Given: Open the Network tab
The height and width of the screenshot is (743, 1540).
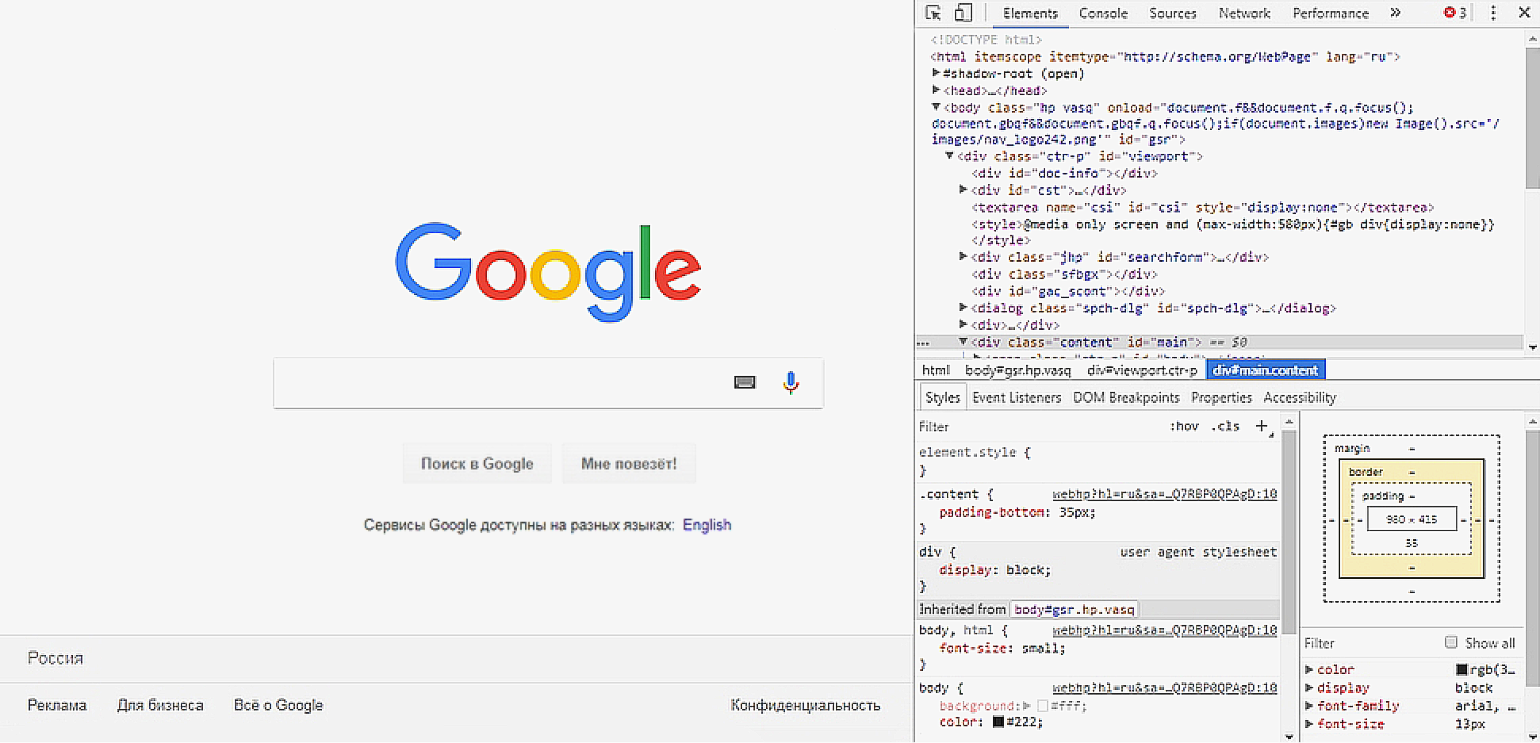Looking at the screenshot, I should coord(1244,13).
